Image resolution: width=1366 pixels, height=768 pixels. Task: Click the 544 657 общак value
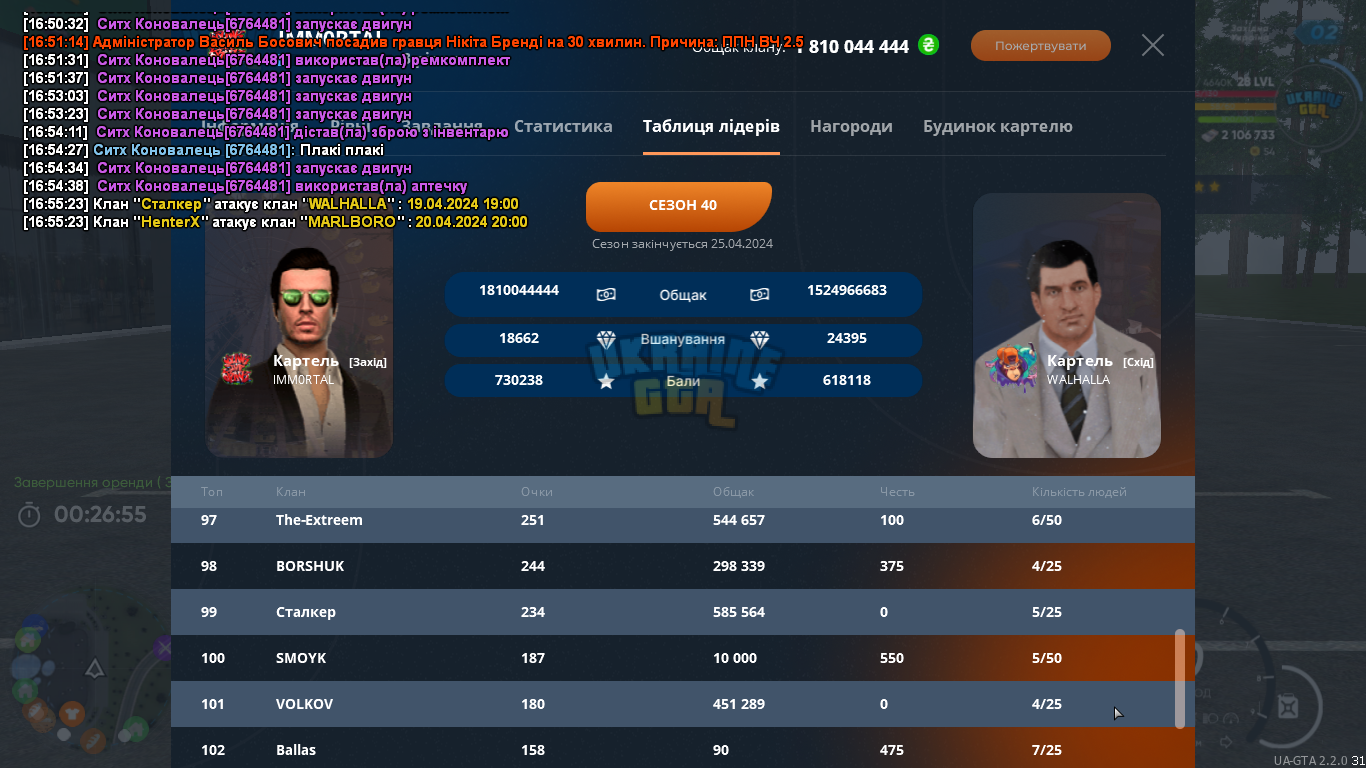click(738, 520)
